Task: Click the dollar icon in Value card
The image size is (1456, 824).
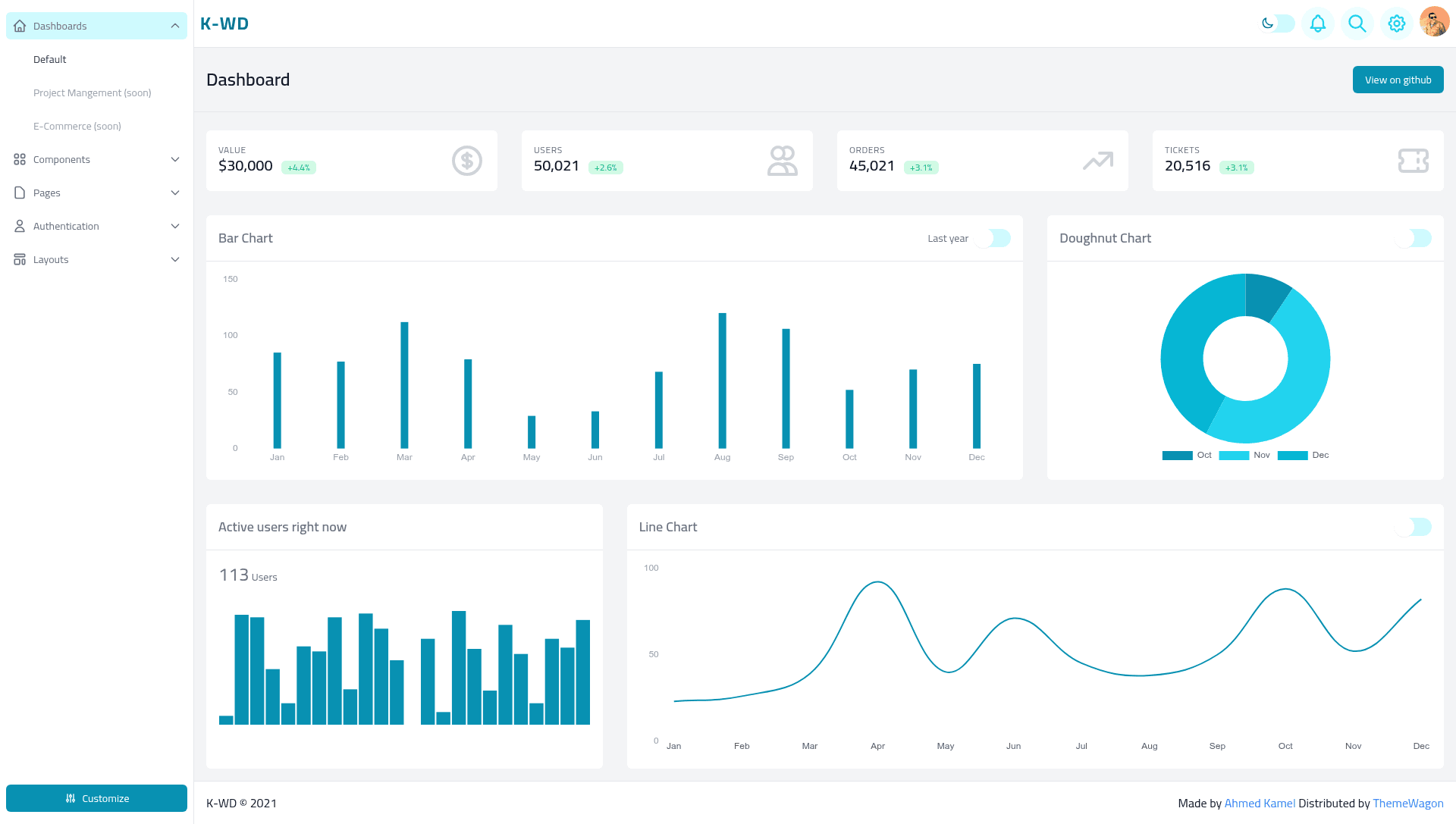Action: pos(467,161)
